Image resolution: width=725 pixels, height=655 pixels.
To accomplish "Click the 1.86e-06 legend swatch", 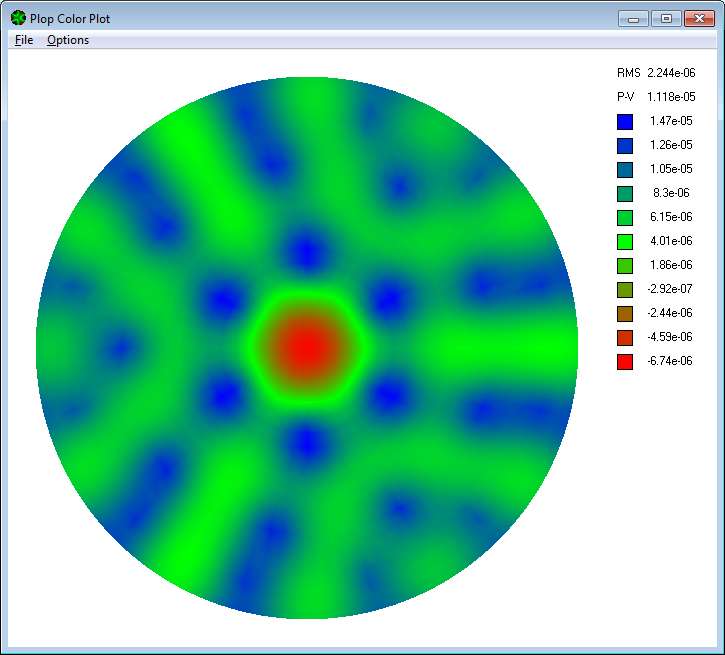I will 625,266.
